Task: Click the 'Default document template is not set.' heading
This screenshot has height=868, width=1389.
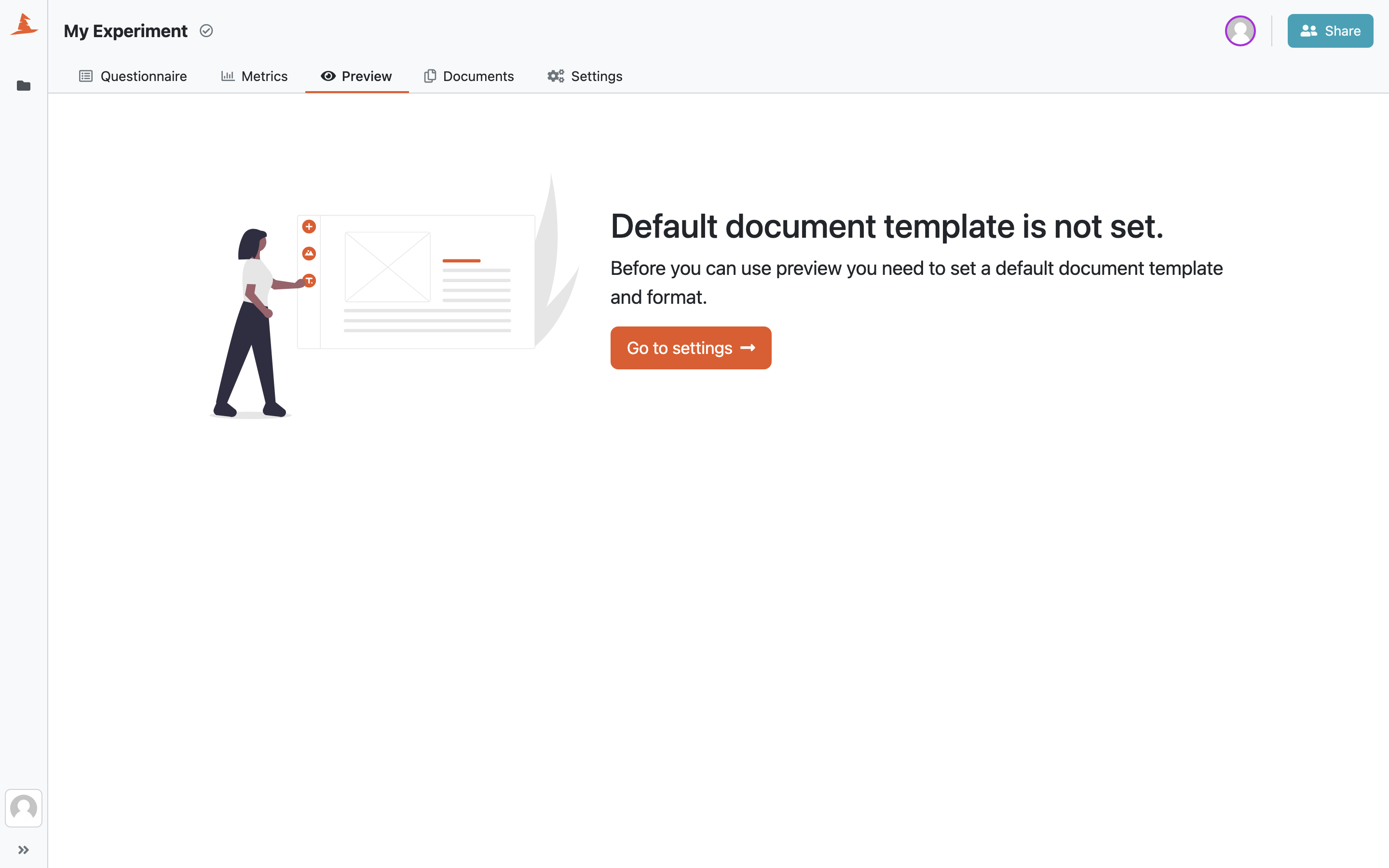Action: pyautogui.click(x=887, y=226)
